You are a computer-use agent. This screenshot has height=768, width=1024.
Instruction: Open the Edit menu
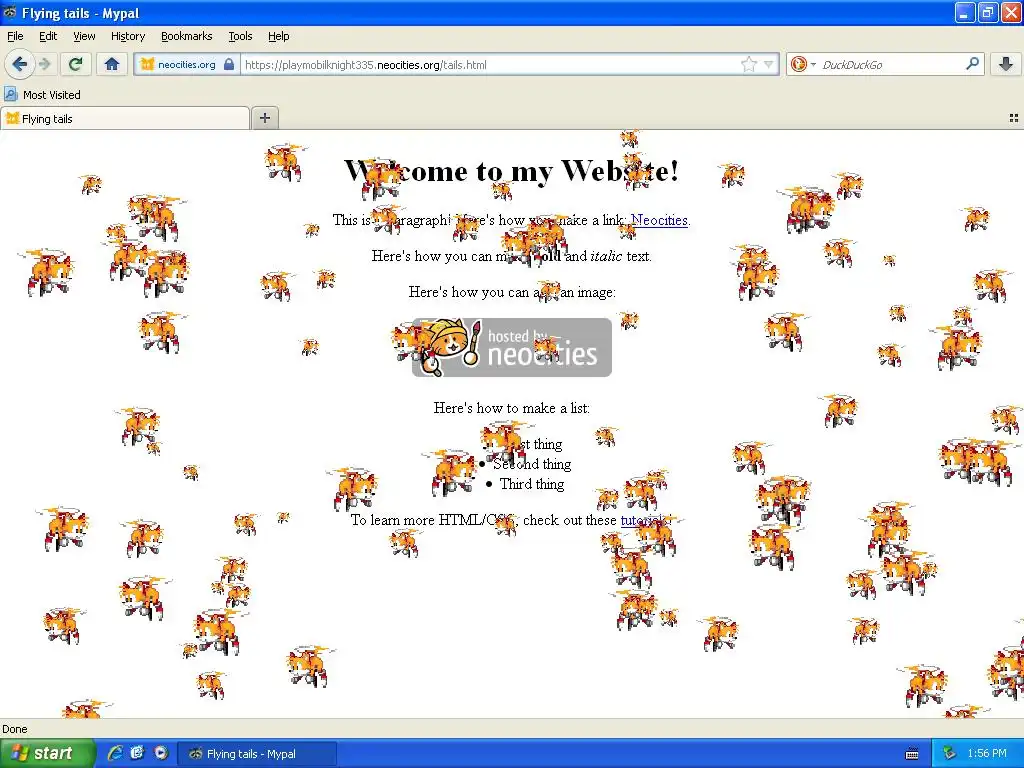tap(48, 36)
